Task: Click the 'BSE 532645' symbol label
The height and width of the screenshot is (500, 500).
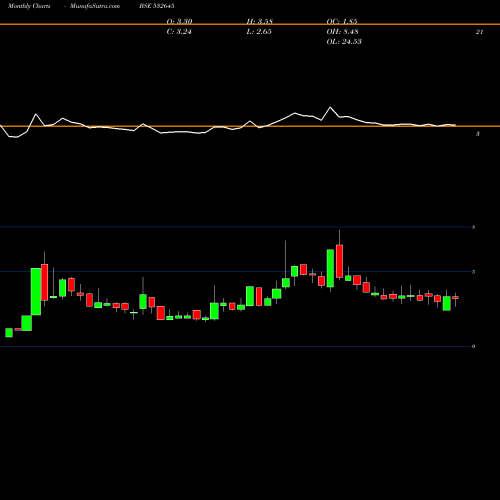Action: [x=157, y=6]
